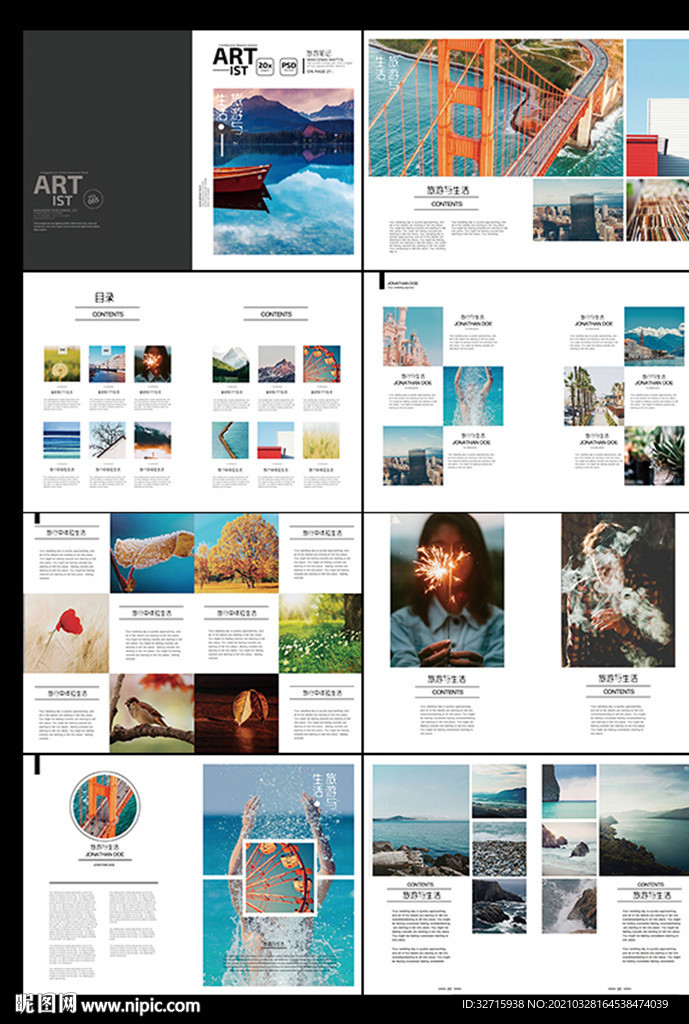689x1024 pixels.
Task: Select the gray ART IST logo on the dark cover
Action: tap(58, 190)
